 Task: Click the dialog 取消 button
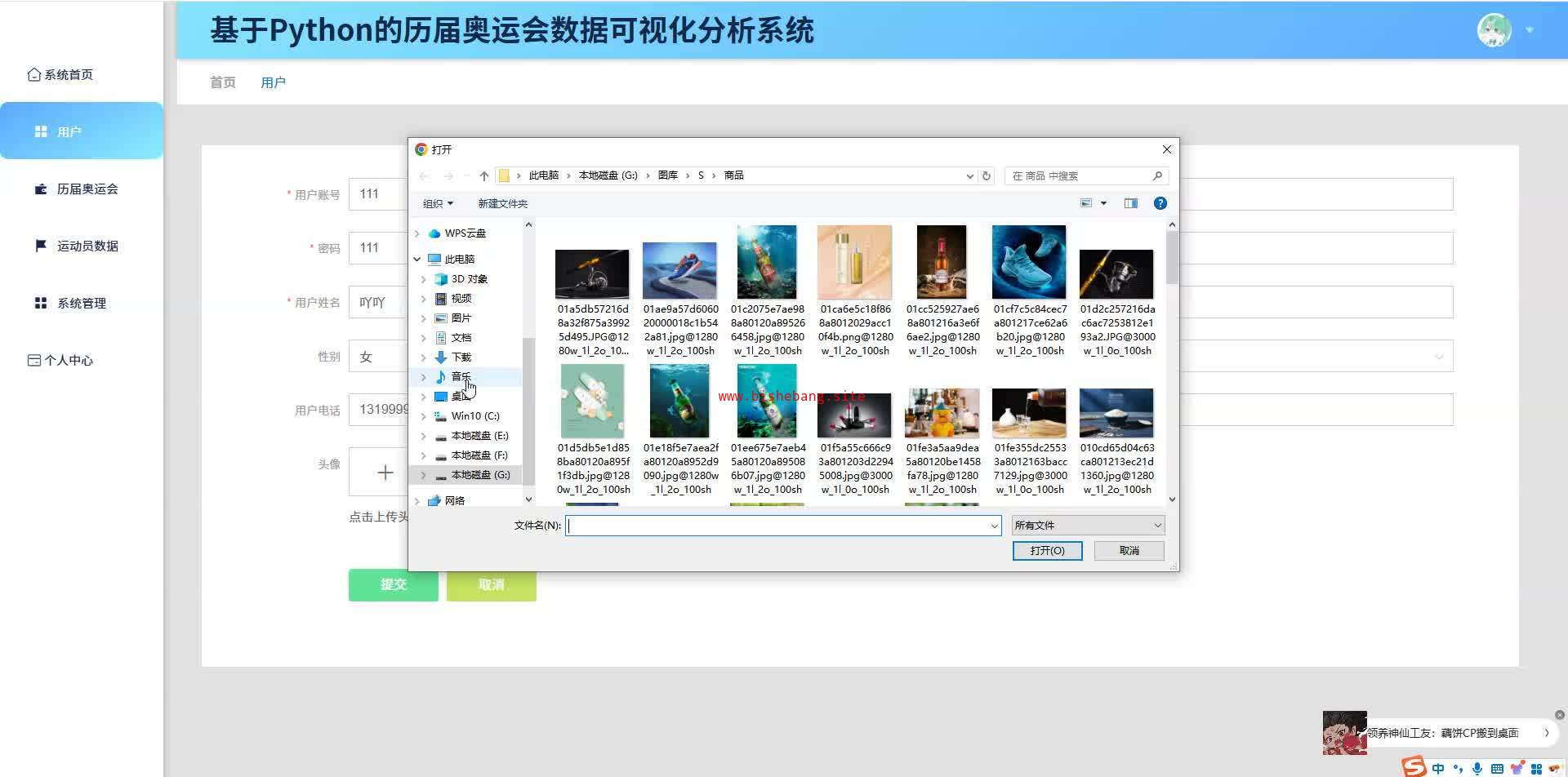point(1129,551)
